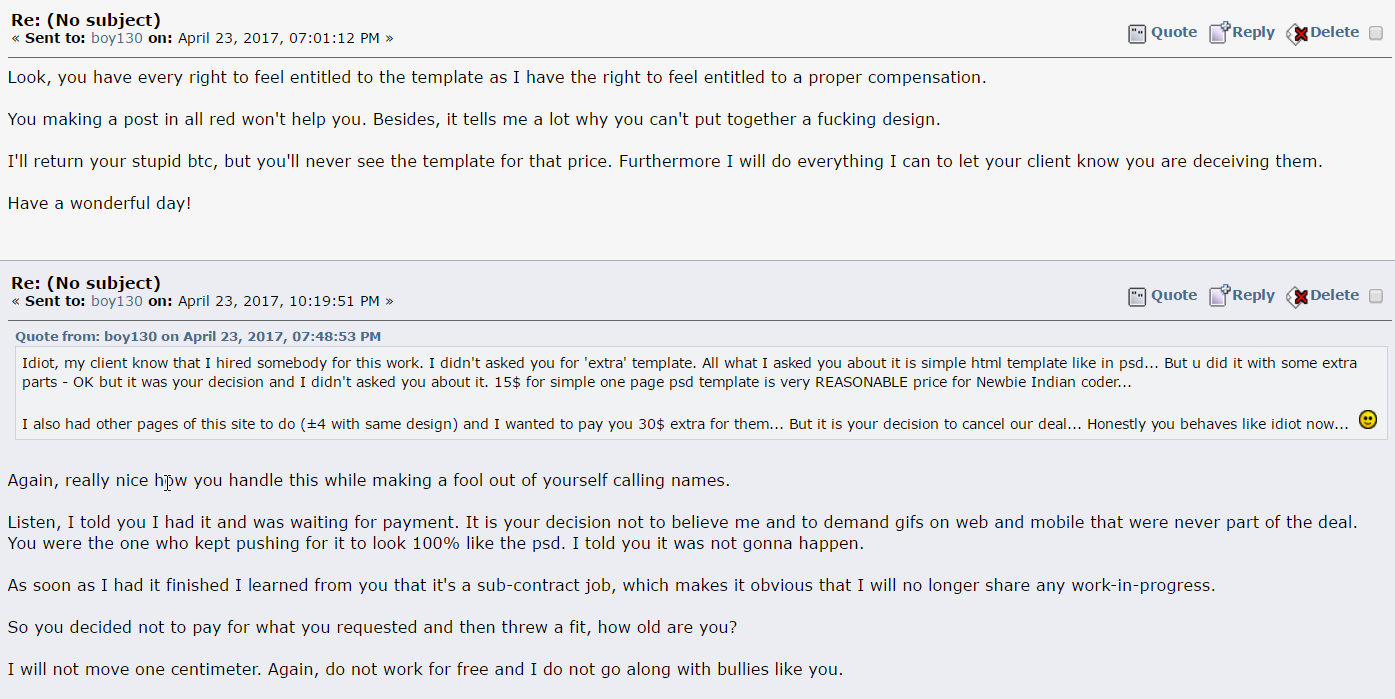Click the Reply icon on the 07:01:12 PM message
The width and height of the screenshot is (1395, 699).
pos(1219,33)
